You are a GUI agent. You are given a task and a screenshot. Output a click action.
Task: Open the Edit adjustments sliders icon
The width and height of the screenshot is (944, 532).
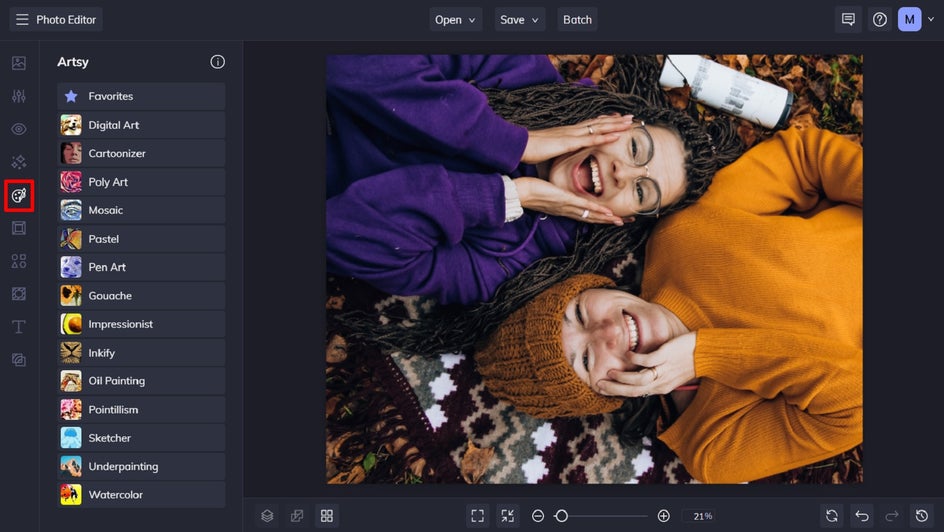click(19, 96)
